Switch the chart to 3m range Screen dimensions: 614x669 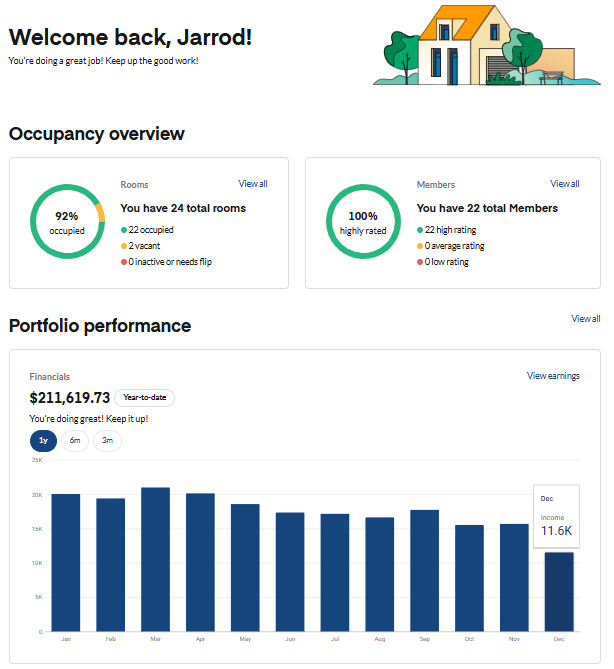[x=107, y=440]
